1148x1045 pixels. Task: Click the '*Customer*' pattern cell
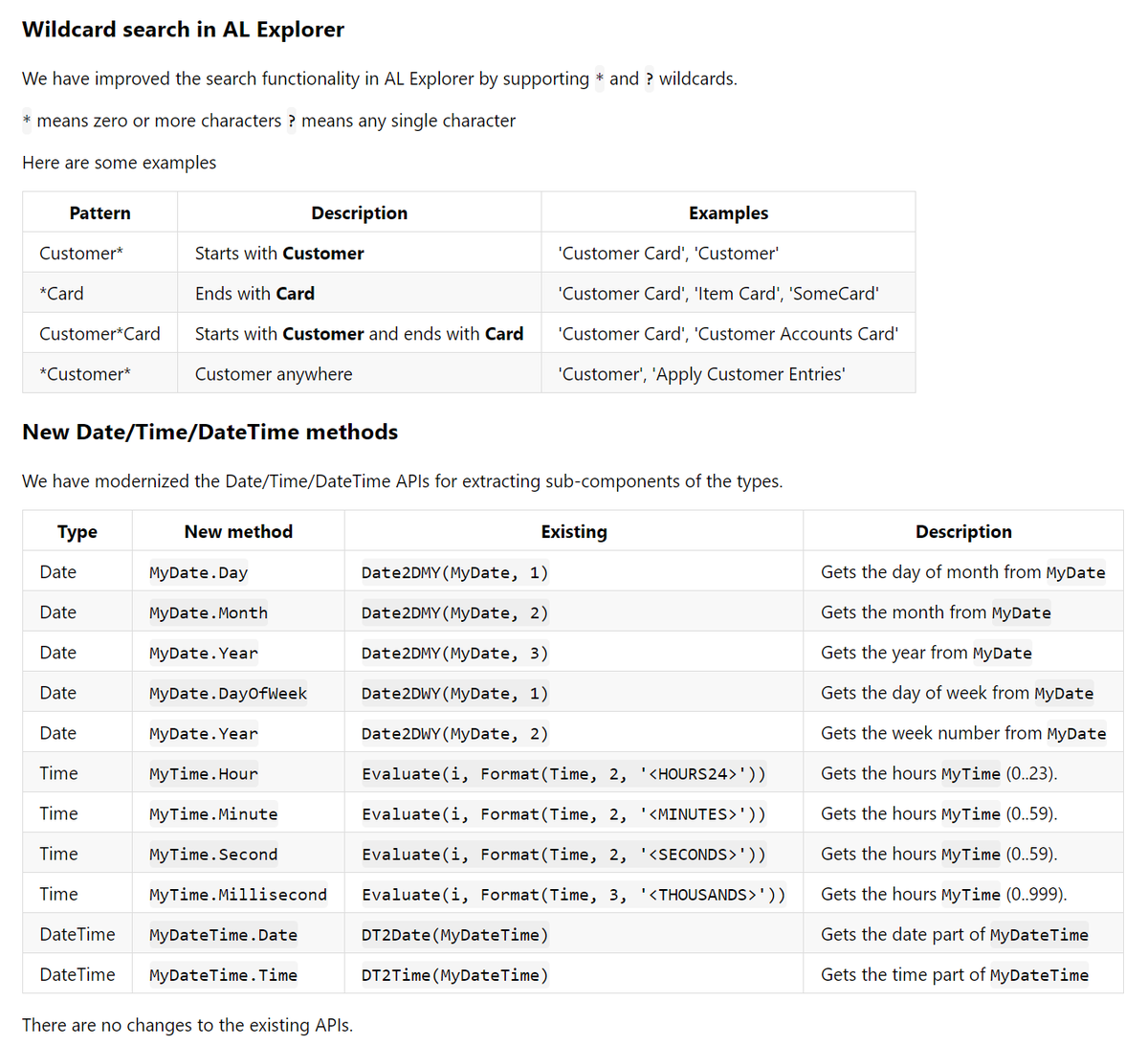click(x=100, y=373)
